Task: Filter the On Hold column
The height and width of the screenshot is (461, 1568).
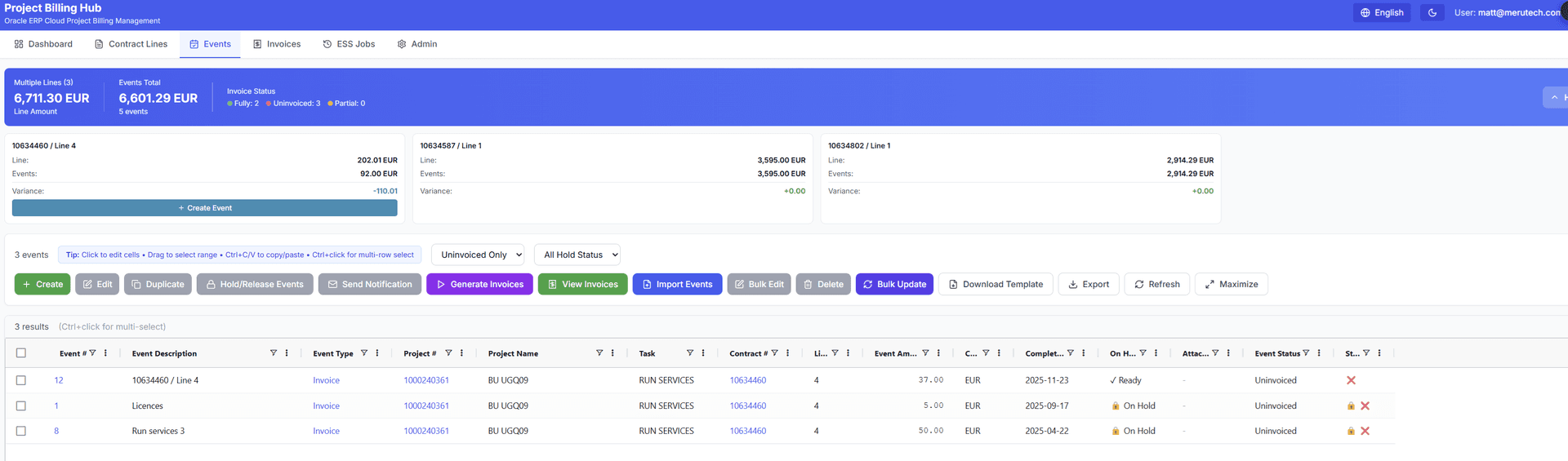Action: tap(1143, 353)
